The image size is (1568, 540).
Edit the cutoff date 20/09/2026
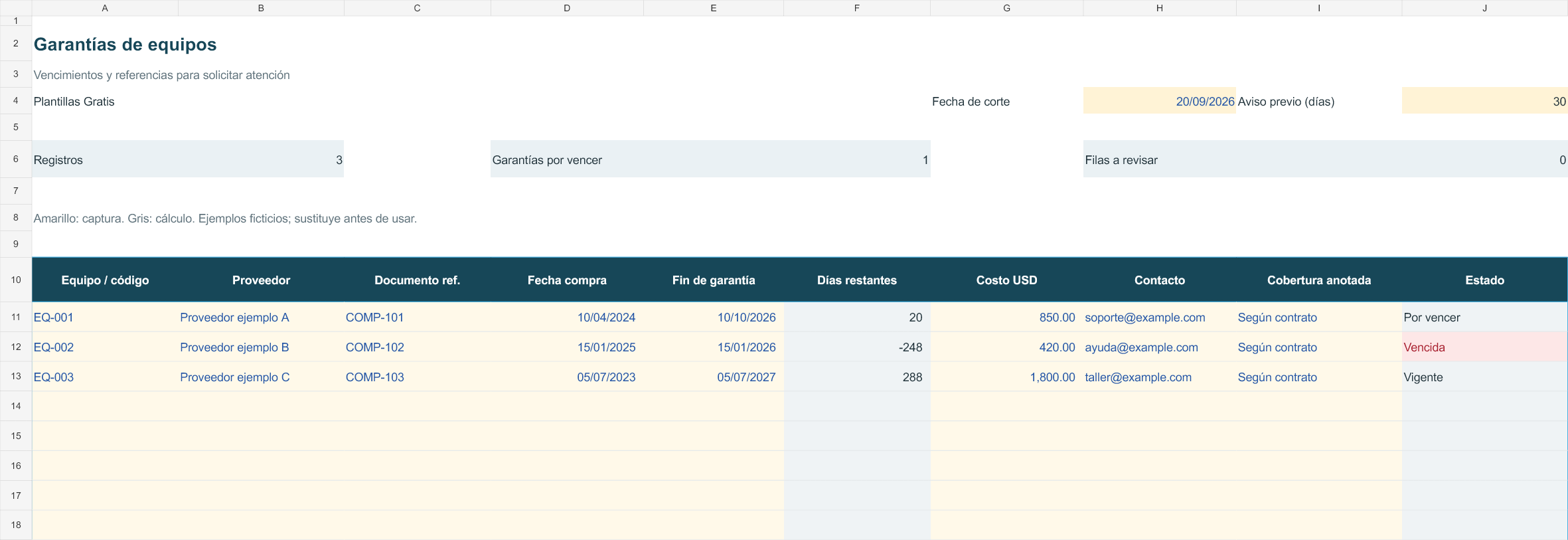click(1159, 101)
